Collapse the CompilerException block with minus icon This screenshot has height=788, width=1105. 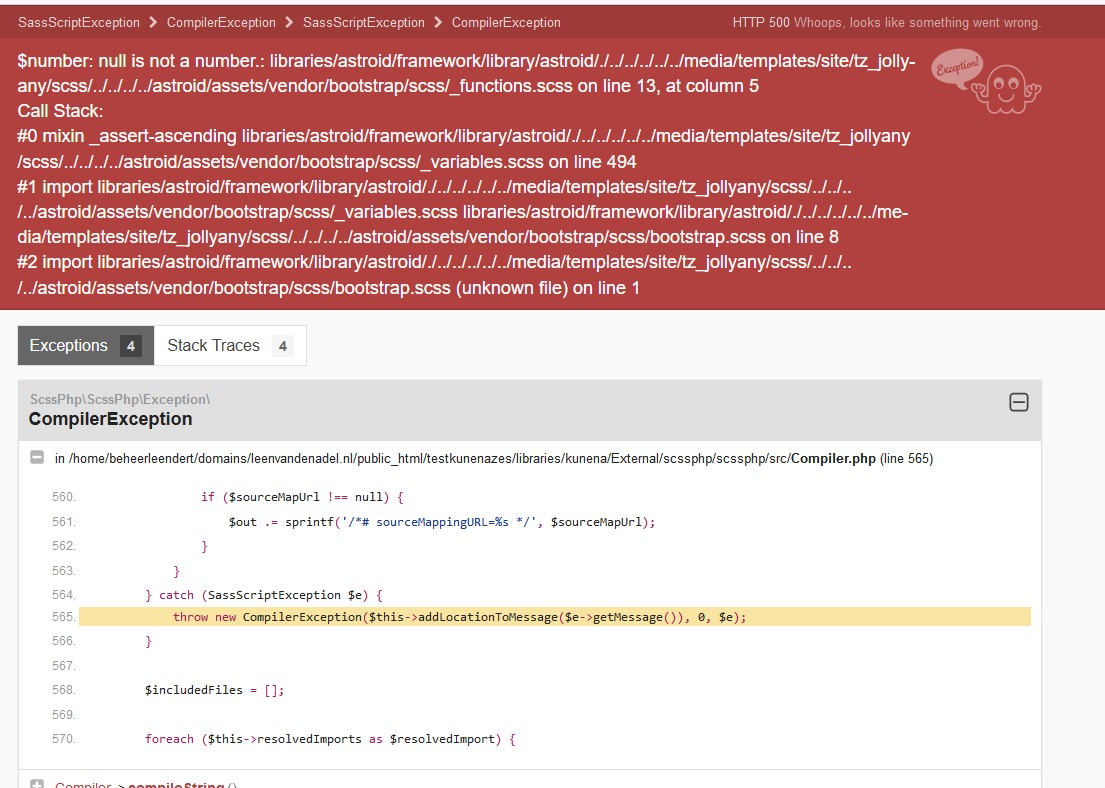click(x=1018, y=402)
